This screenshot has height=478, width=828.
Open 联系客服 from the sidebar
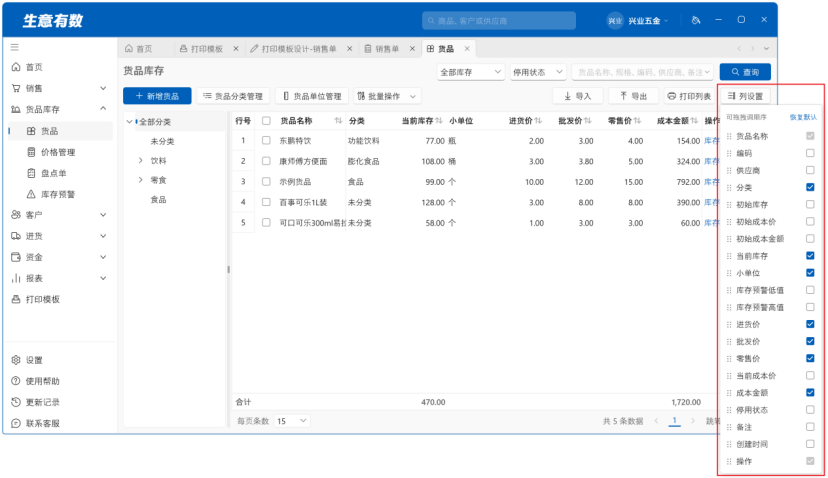(43, 424)
